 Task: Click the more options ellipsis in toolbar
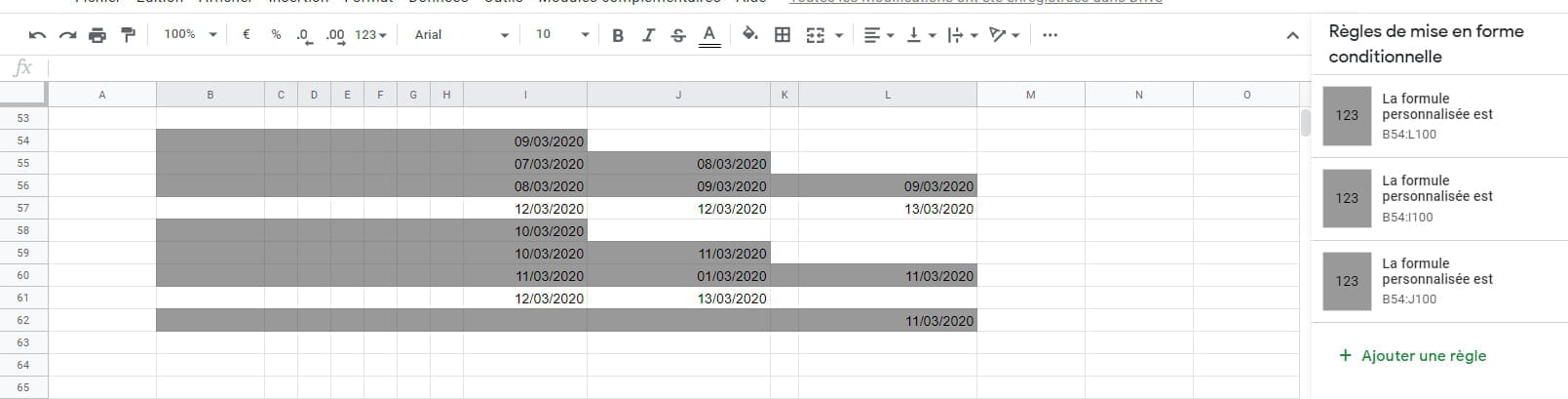click(x=1050, y=35)
